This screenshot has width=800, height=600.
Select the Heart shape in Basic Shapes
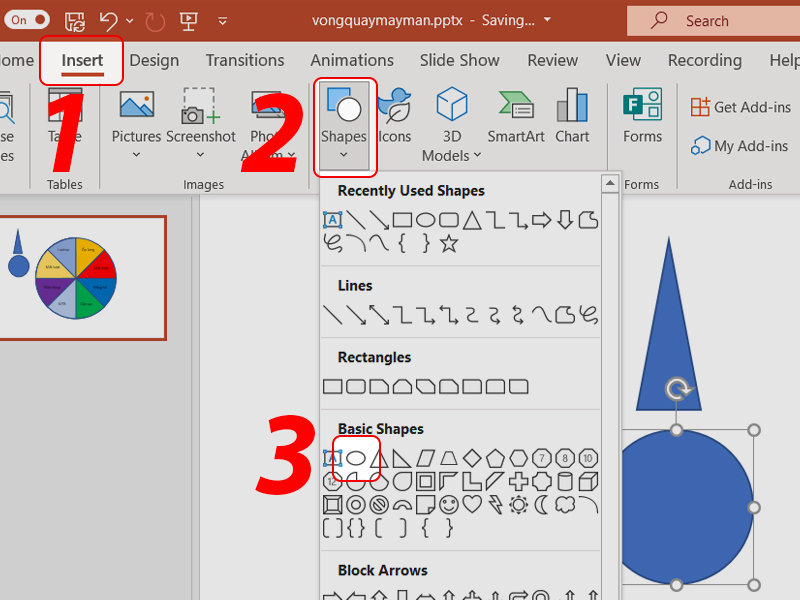coord(471,505)
